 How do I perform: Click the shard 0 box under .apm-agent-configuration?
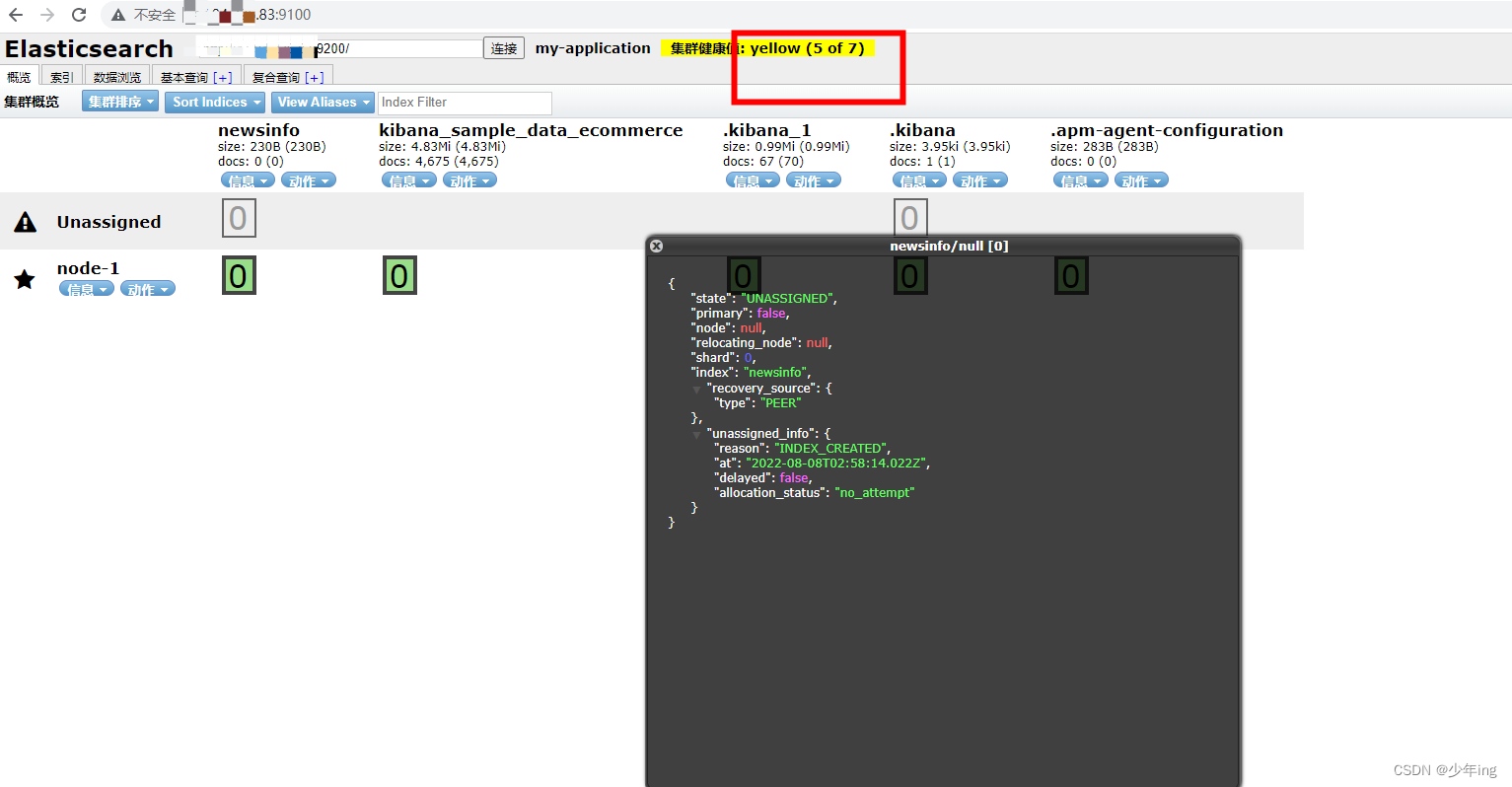click(x=1071, y=276)
